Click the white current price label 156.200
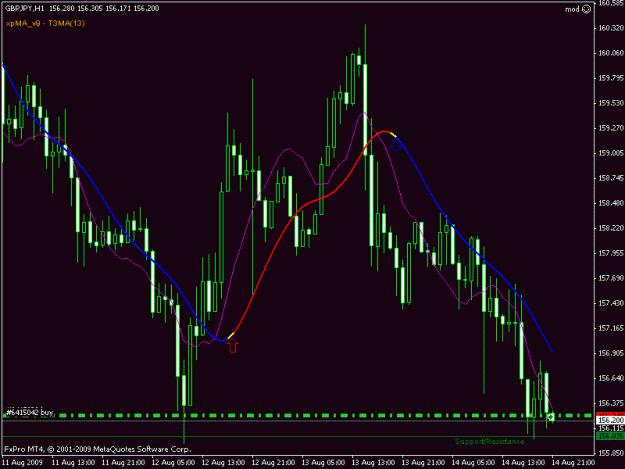The image size is (625, 469). (x=610, y=420)
